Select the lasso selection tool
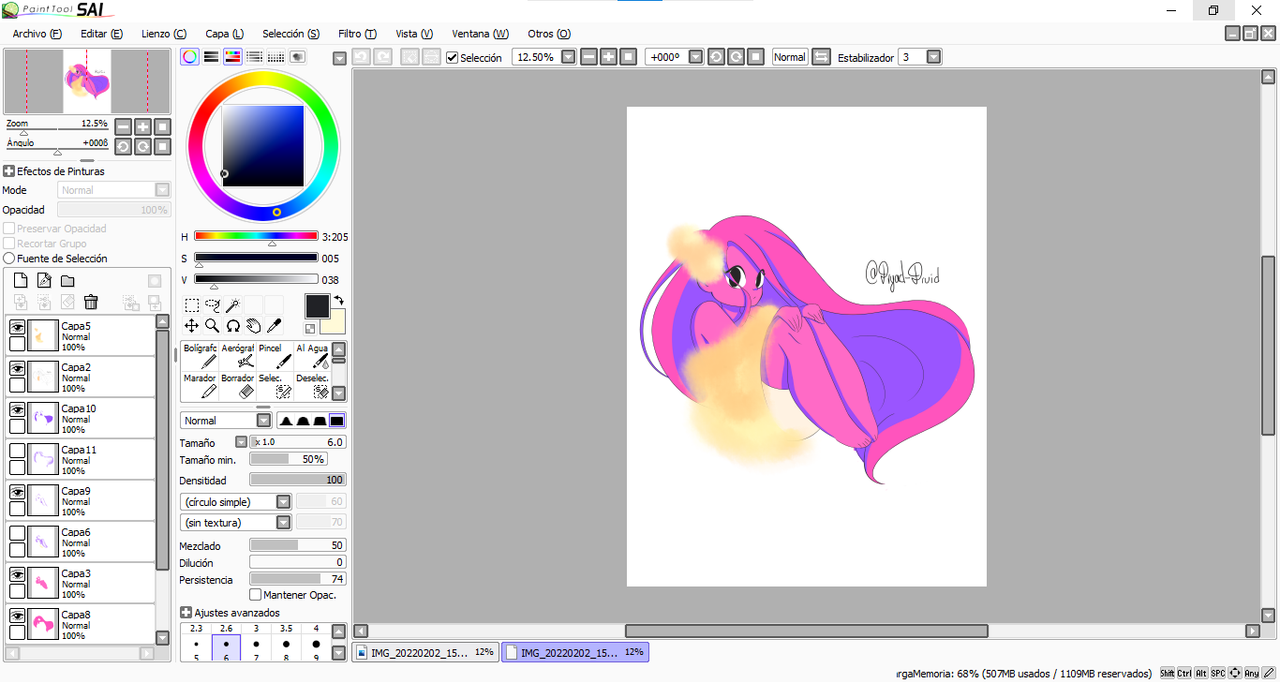The width and height of the screenshot is (1280, 682). [212, 305]
